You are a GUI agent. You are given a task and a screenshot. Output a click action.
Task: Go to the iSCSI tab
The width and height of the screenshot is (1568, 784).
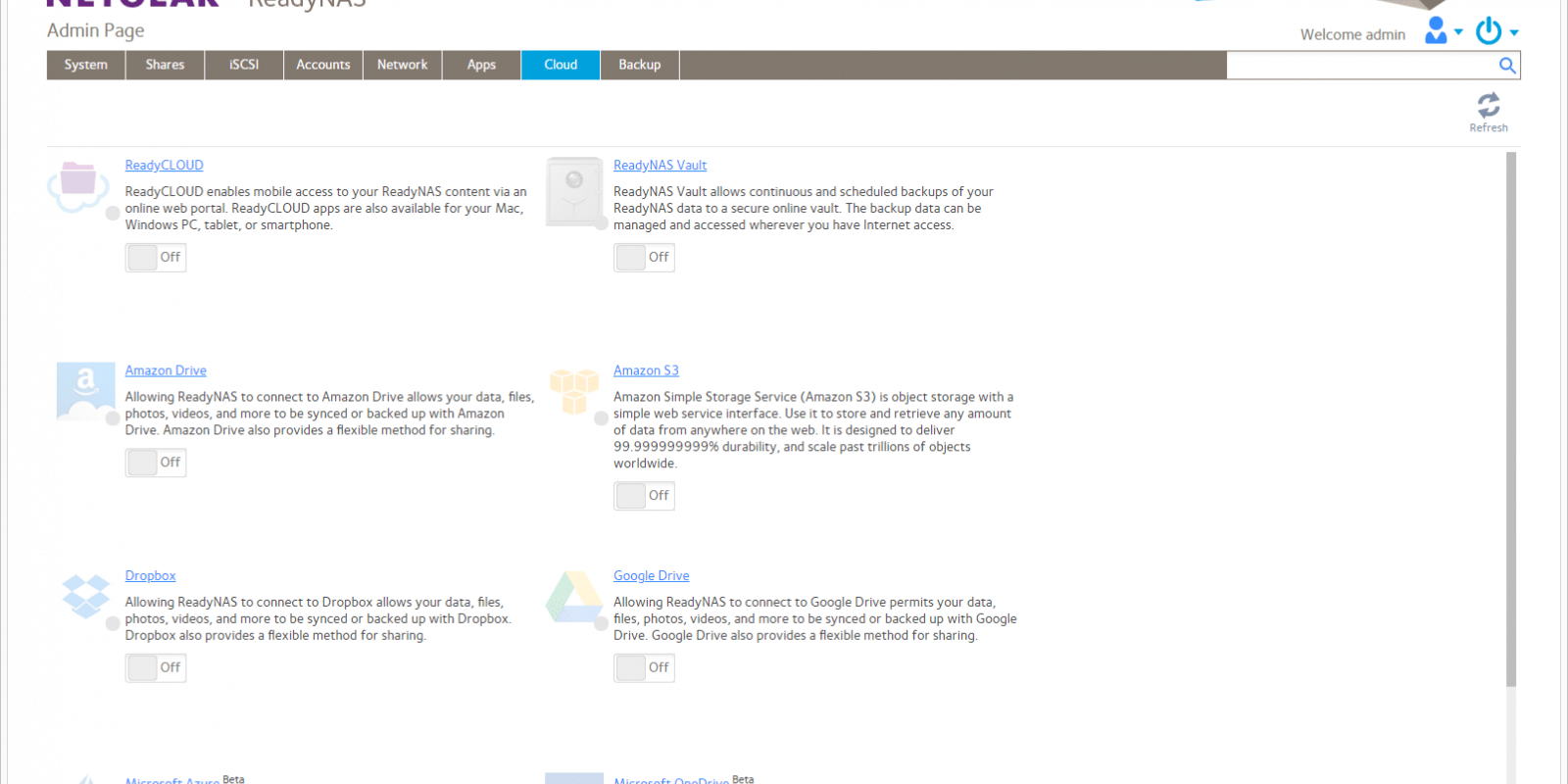[x=244, y=65]
